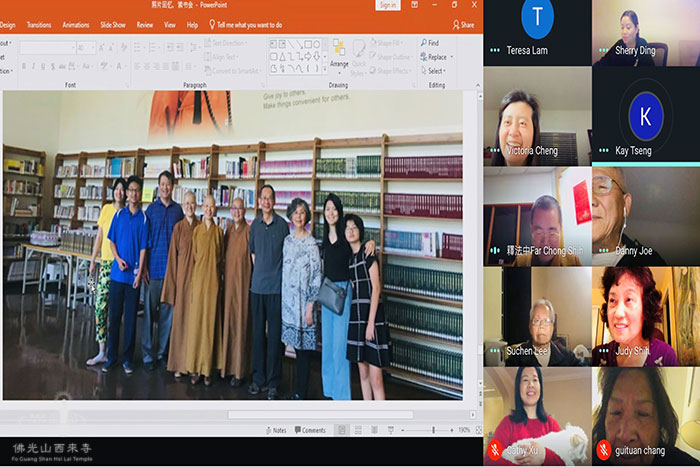This screenshot has width=700, height=467.
Task: Open the Review tab
Action: (145, 25)
